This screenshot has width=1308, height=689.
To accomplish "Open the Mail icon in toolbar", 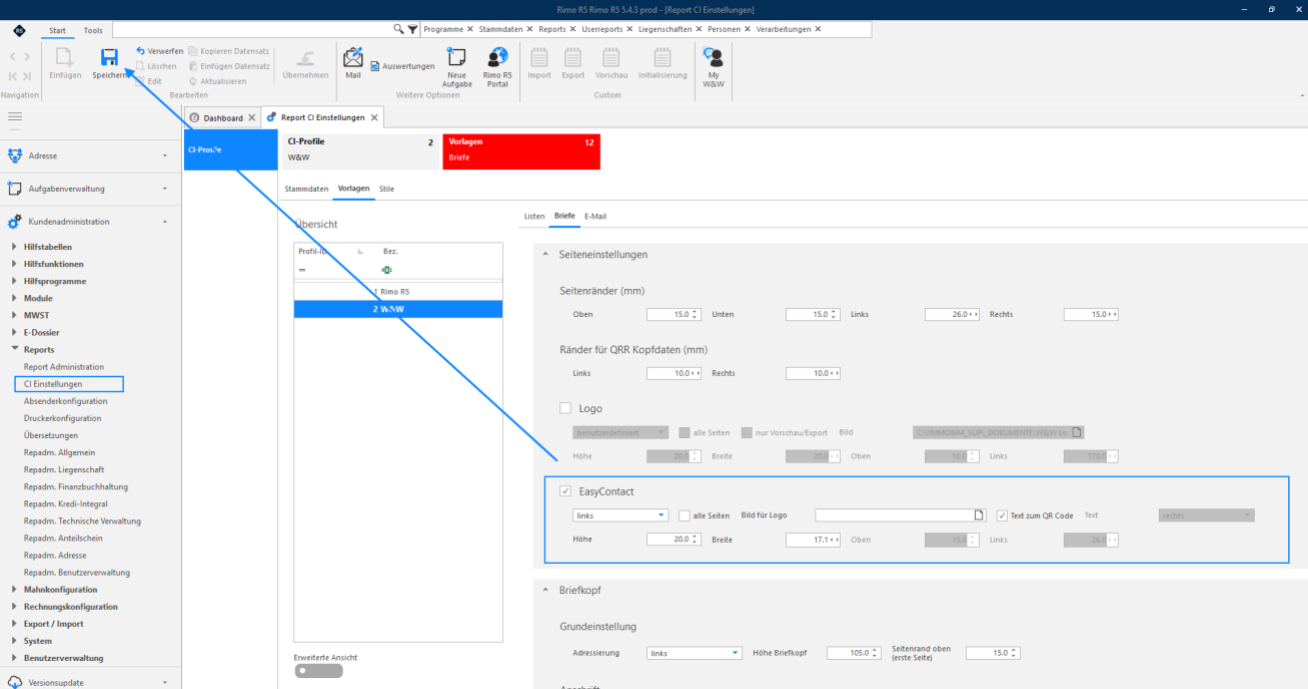I will coord(353,57).
